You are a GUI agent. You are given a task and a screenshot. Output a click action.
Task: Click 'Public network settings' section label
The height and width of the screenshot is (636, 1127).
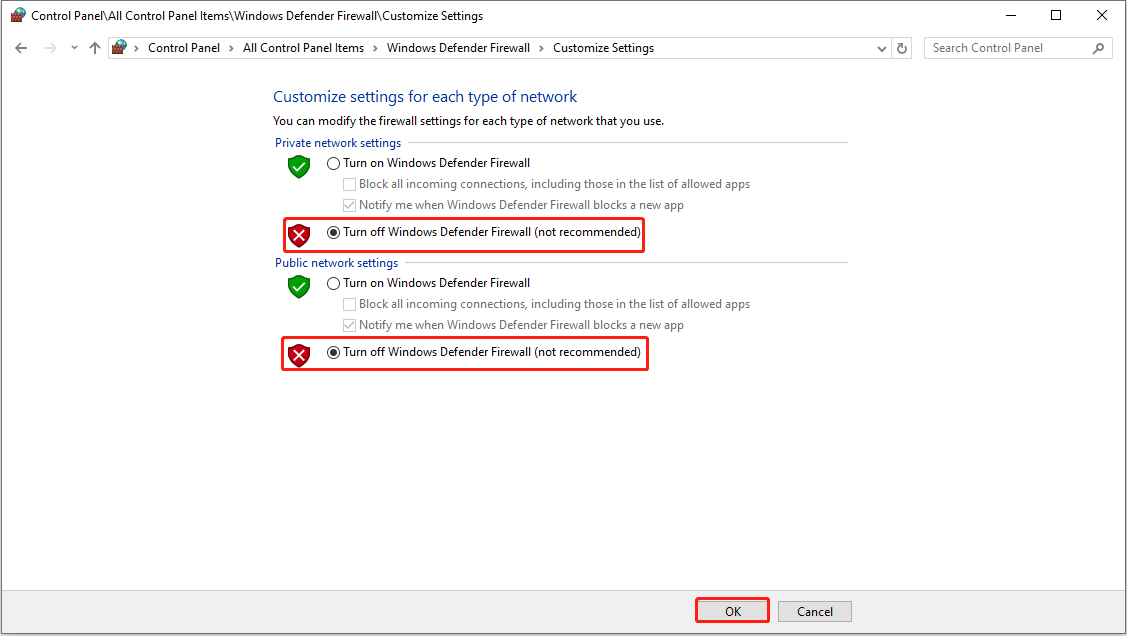tap(336, 263)
